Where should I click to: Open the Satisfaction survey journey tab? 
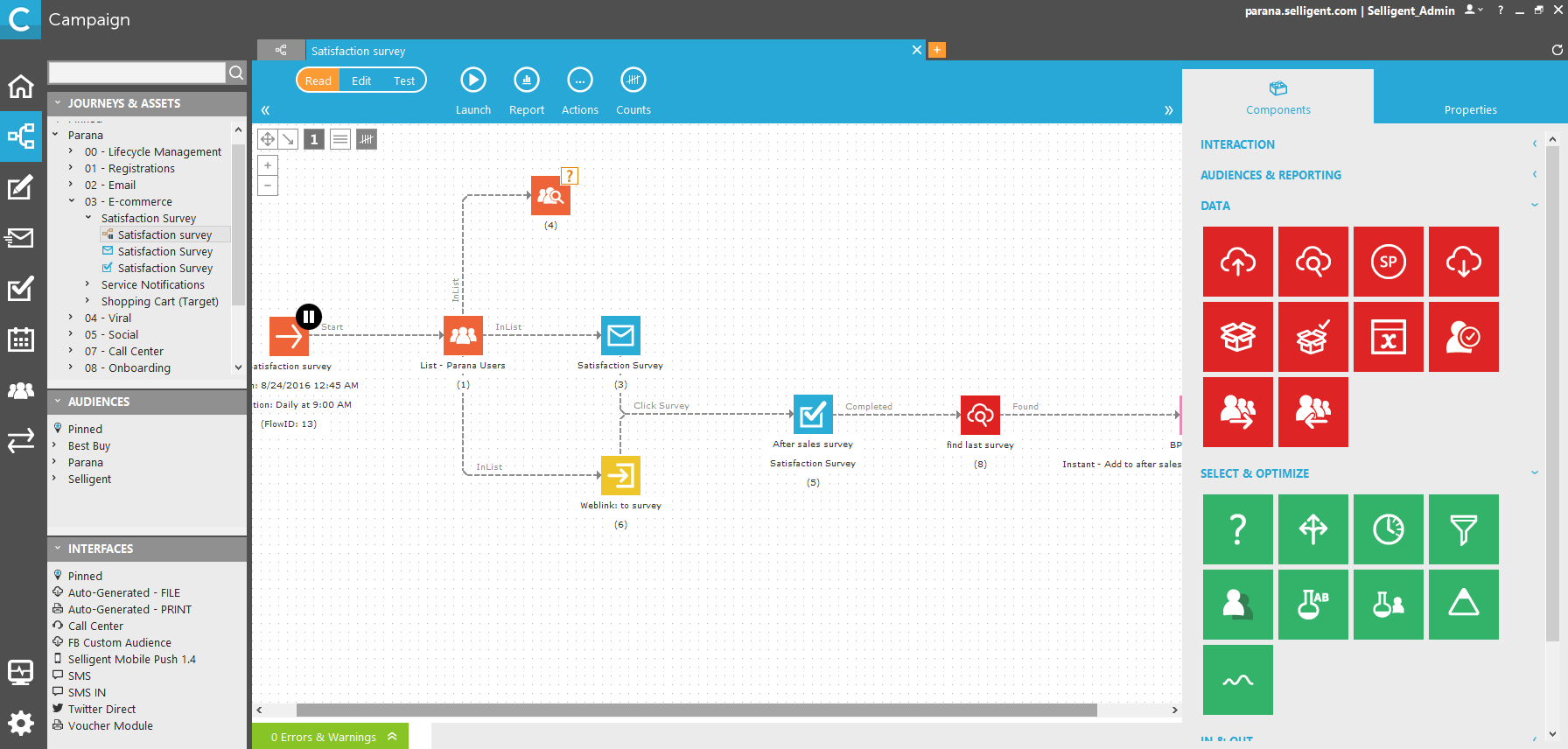click(359, 51)
